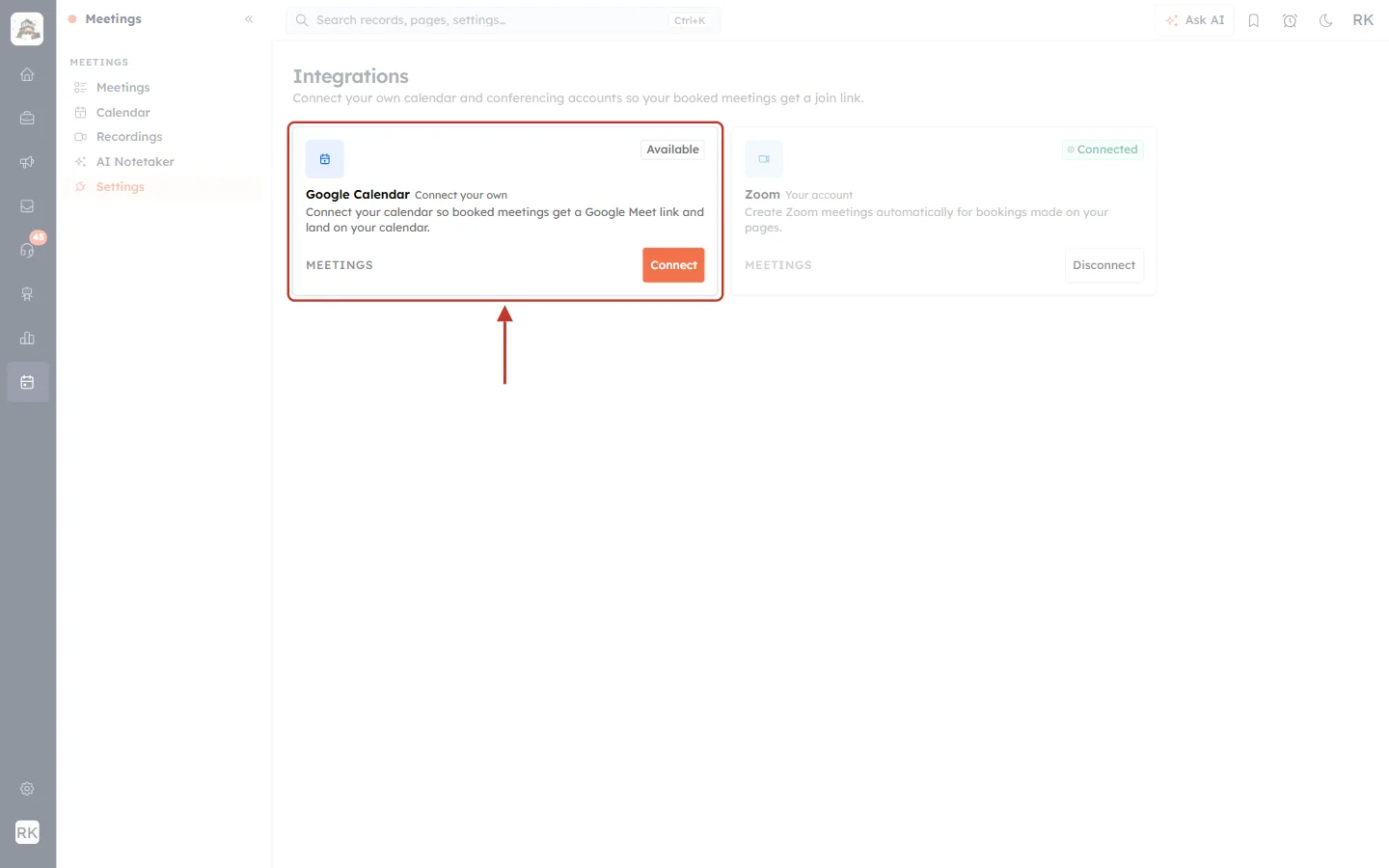Open the workspace logo at sidebar top

pyautogui.click(x=27, y=29)
